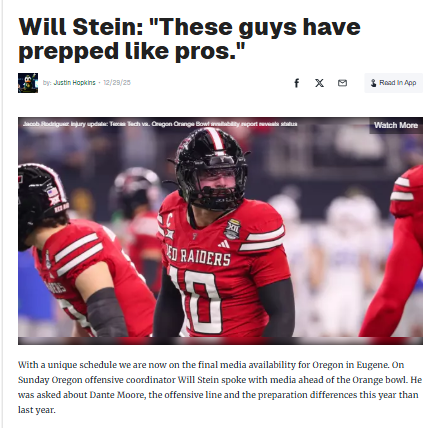Click the video progress bar under the player
Image resolution: width=443 pixels, height=428 pixels.
click(220, 341)
